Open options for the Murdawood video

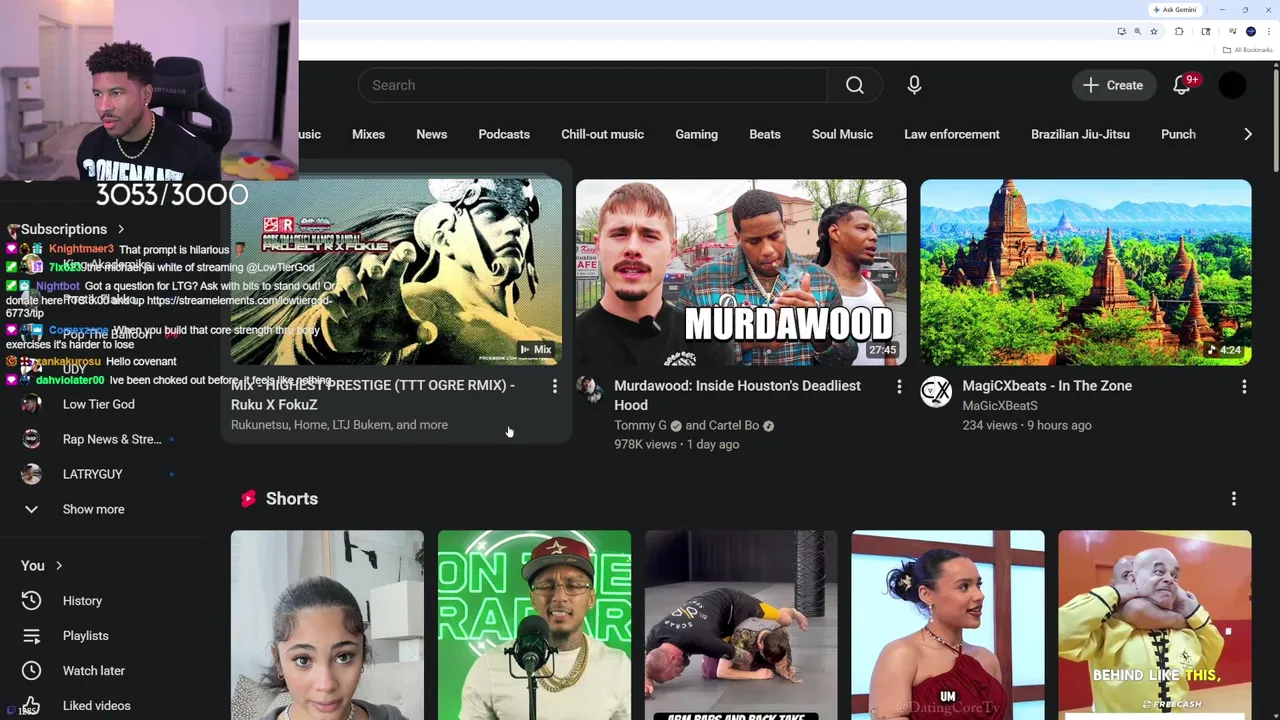pos(899,386)
